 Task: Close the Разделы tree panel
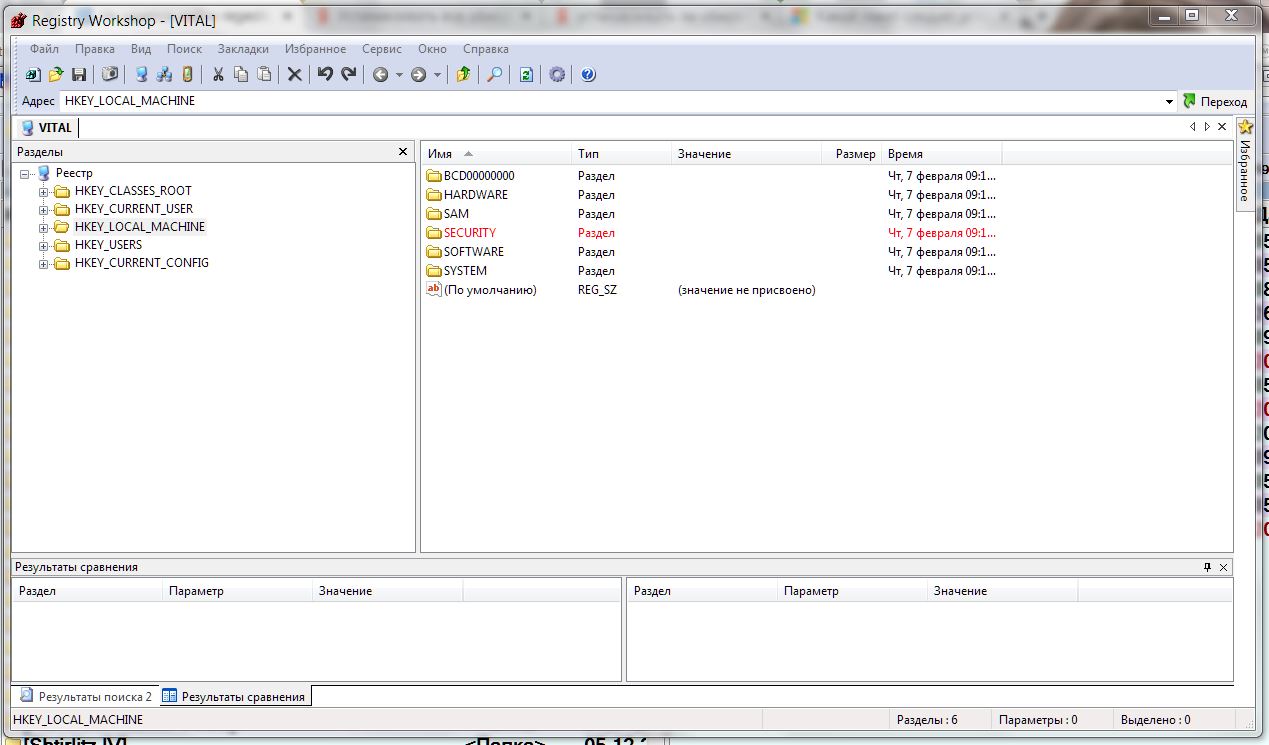pos(403,152)
